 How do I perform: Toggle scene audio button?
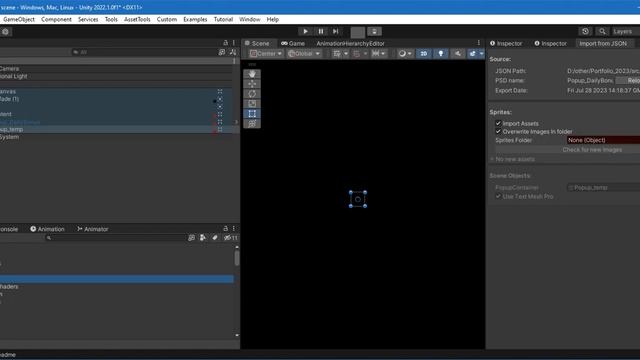pos(458,53)
